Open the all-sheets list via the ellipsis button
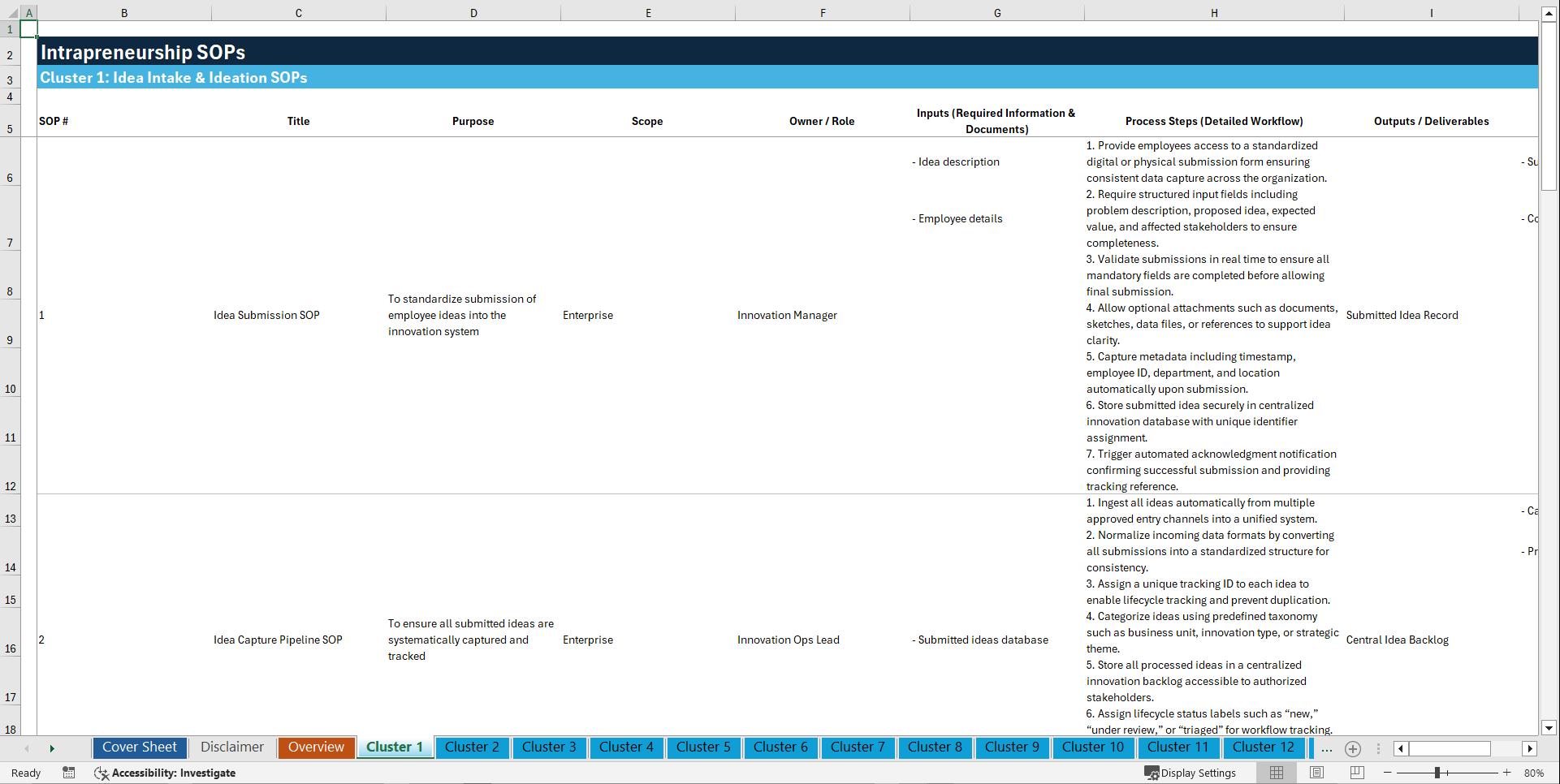 coord(1327,748)
